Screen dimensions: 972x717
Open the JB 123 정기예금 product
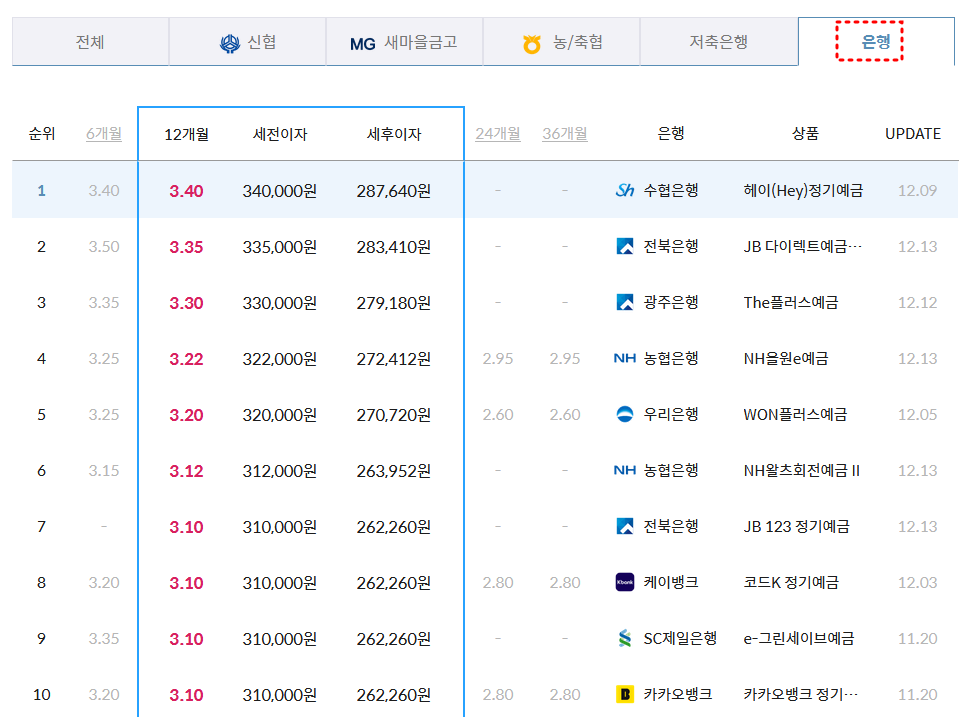(x=797, y=526)
